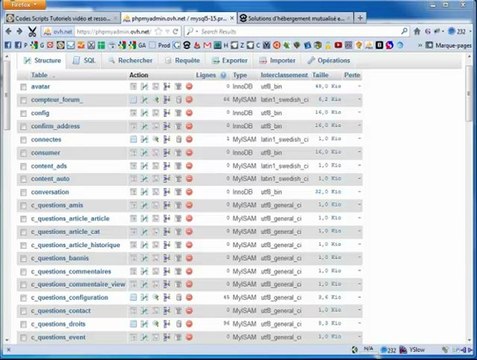This screenshot has height=360, width=477.
Task: Drop the consumer table using red icon
Action: coord(189,153)
